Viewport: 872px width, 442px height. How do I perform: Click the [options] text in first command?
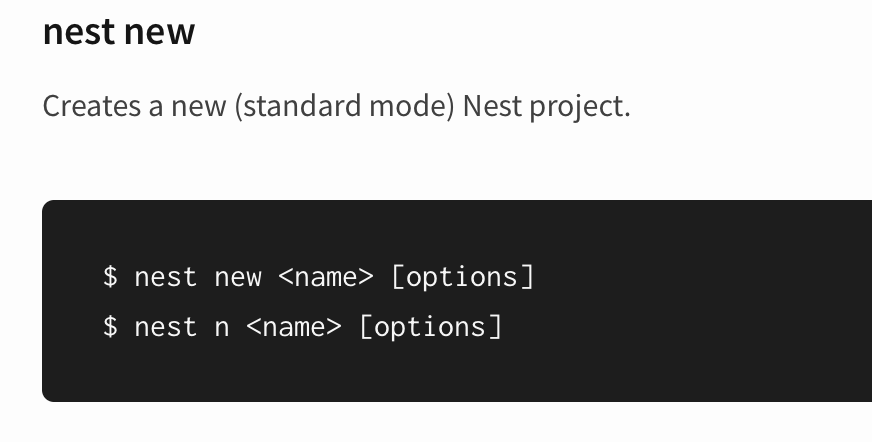click(463, 277)
